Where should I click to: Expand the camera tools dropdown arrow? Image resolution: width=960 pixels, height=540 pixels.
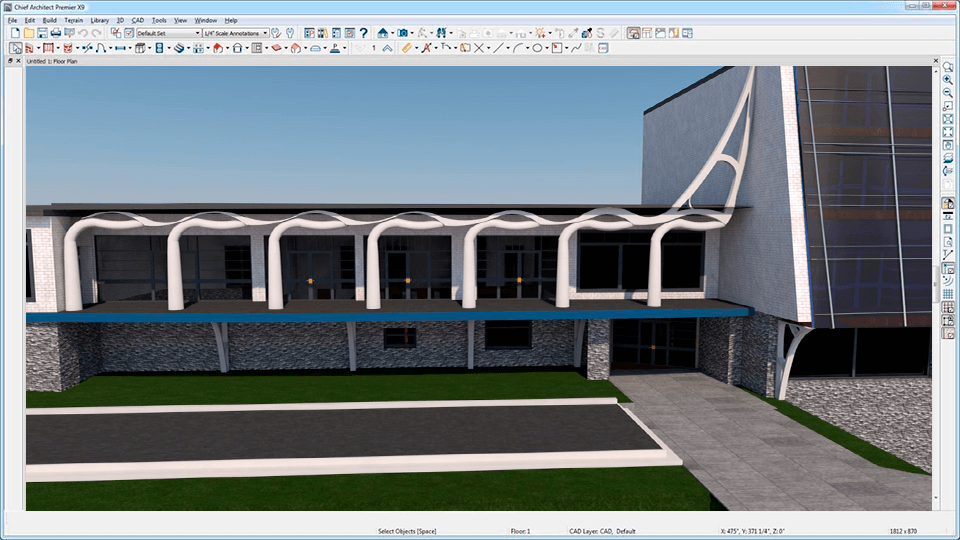point(411,33)
